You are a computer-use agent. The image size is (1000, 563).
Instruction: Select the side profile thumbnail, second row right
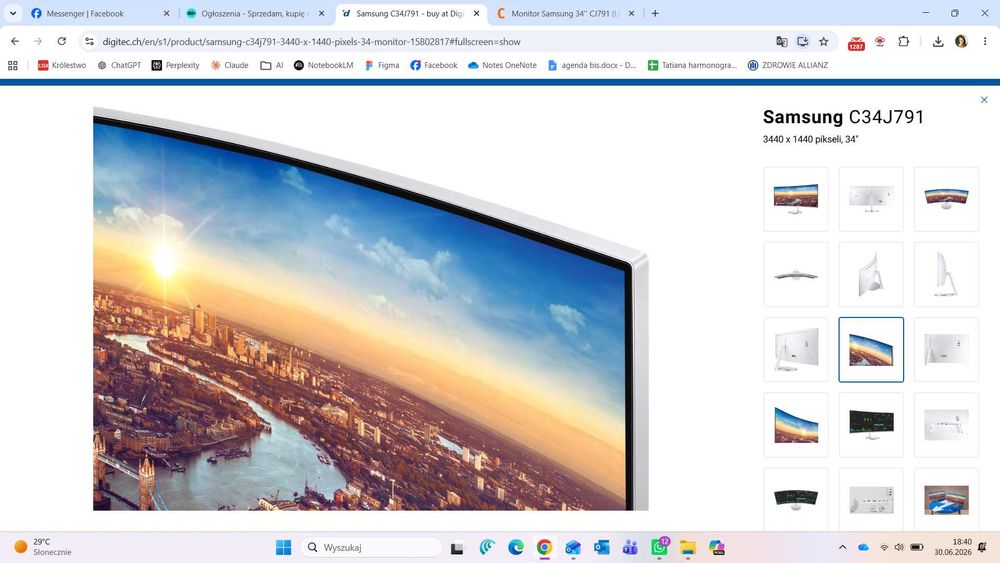pyautogui.click(x=946, y=274)
